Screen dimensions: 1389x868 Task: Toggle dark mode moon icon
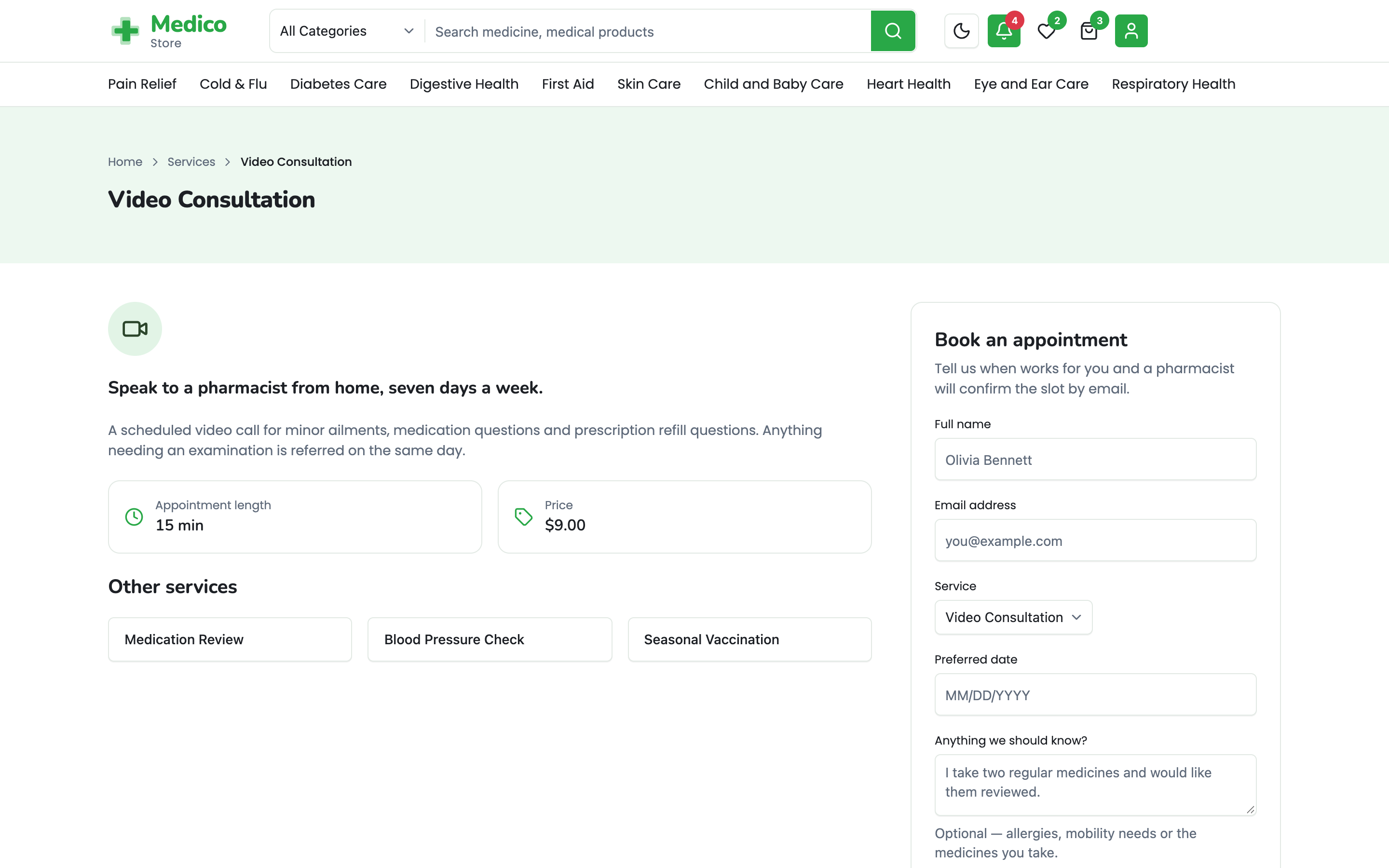pos(961,31)
